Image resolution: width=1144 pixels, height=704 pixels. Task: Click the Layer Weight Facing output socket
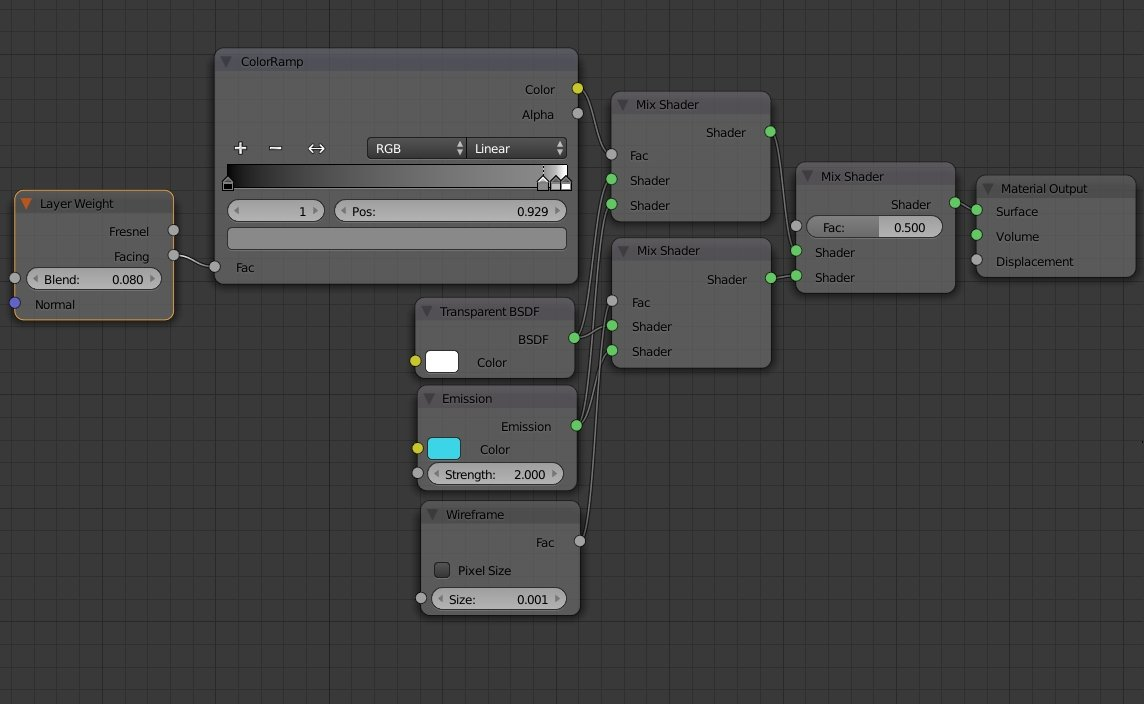(173, 256)
